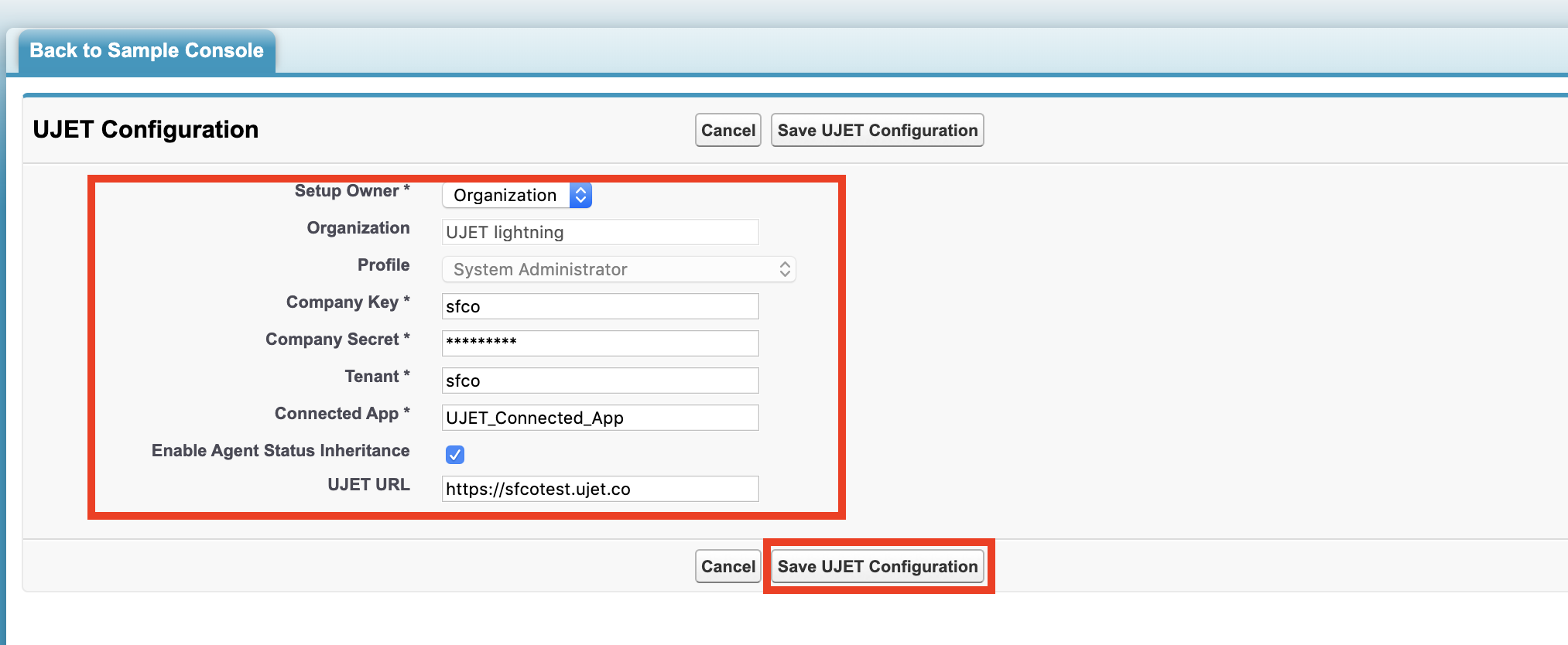Image resolution: width=1568 pixels, height=645 pixels.
Task: Click the bottom Save UJET Configuration button
Action: coord(877,567)
